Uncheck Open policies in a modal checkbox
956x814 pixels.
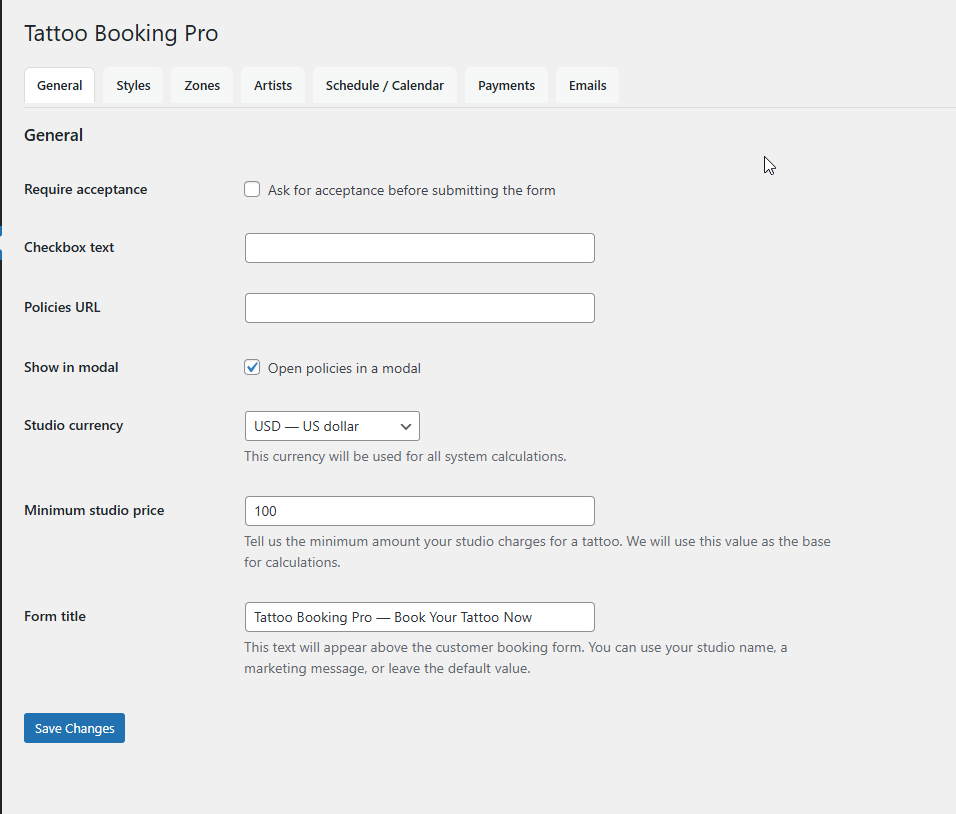(252, 367)
